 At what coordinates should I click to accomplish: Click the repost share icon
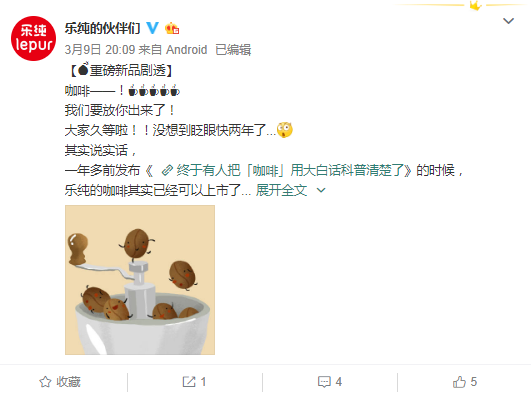click(189, 382)
